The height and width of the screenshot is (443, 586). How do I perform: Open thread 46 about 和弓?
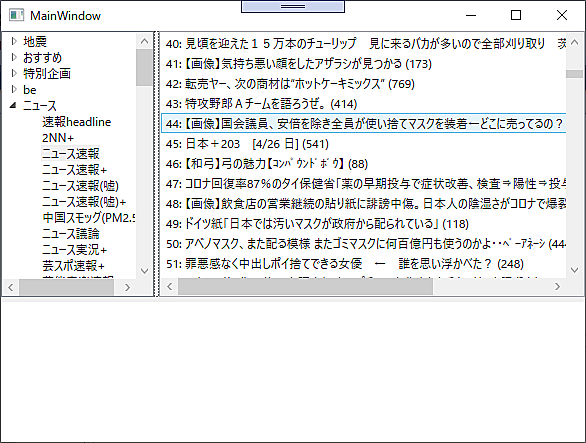coord(363,163)
